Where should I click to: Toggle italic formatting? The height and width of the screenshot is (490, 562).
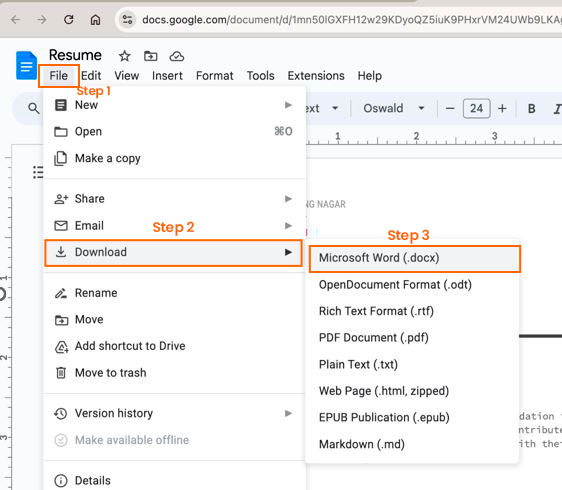[557, 108]
